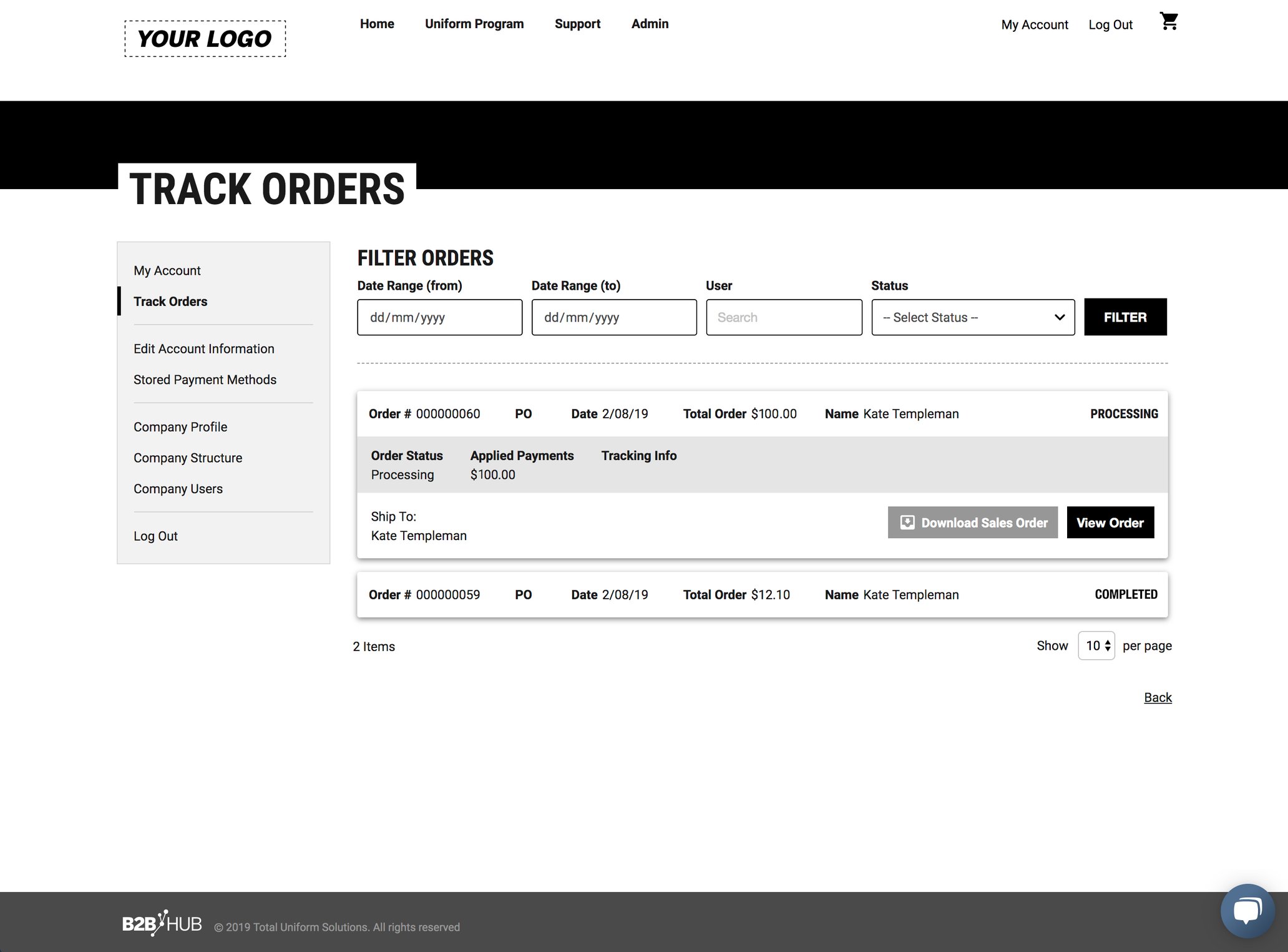Click the View Order button
Image resolution: width=1288 pixels, height=952 pixels.
1110,523
